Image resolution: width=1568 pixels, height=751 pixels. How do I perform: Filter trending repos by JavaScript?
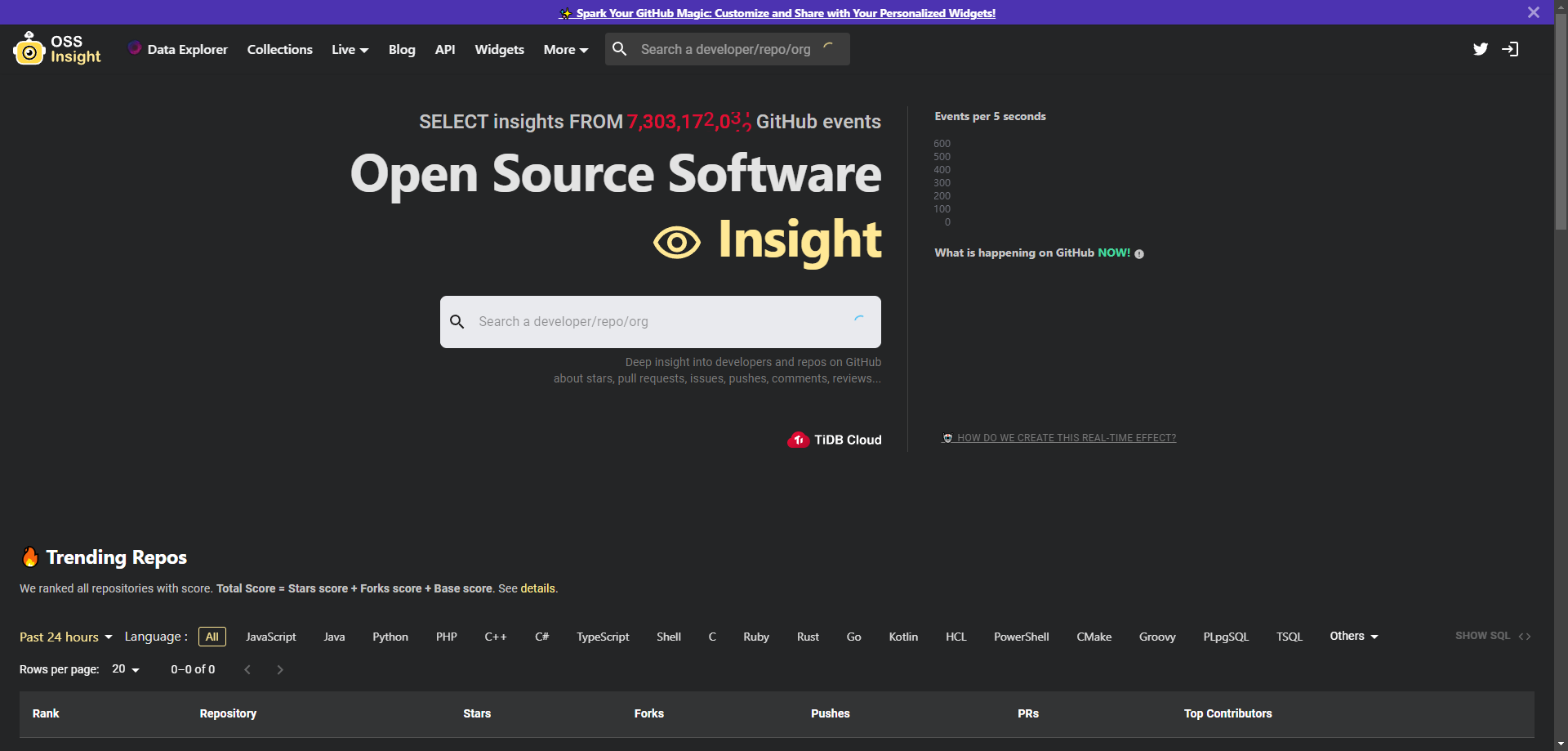271,637
